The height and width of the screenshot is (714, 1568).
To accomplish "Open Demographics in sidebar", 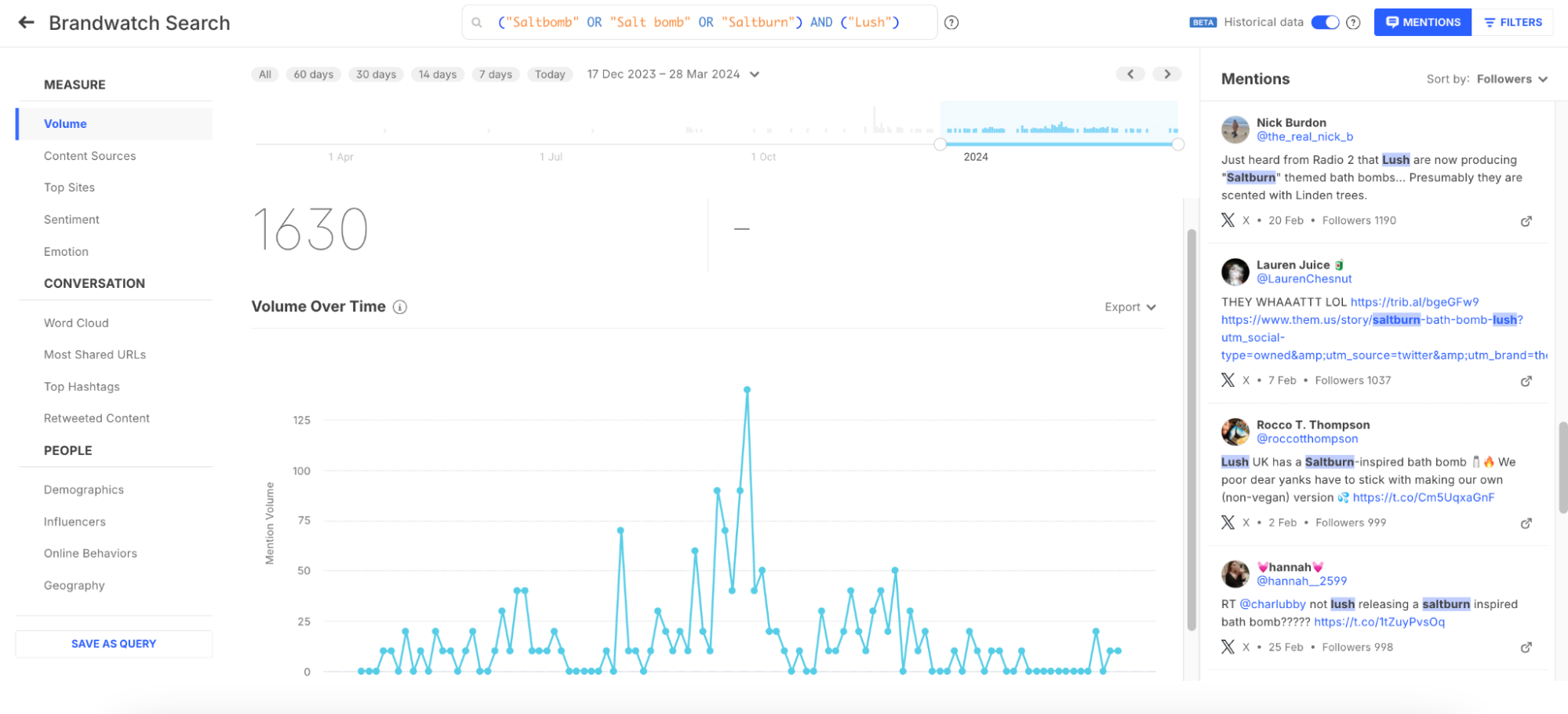I will [84, 490].
